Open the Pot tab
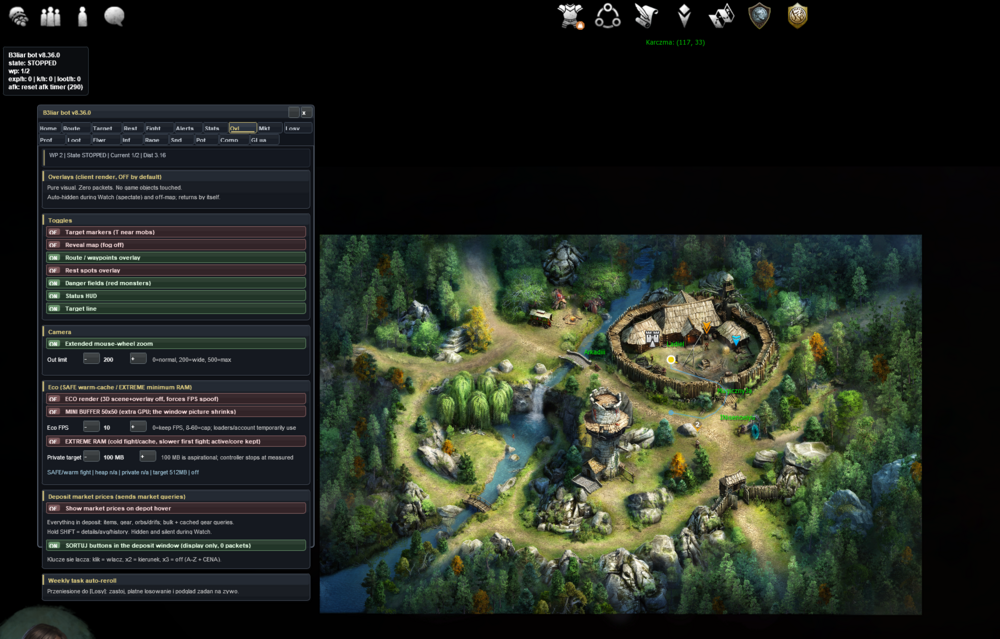Image resolution: width=1000 pixels, height=639 pixels. [205, 140]
